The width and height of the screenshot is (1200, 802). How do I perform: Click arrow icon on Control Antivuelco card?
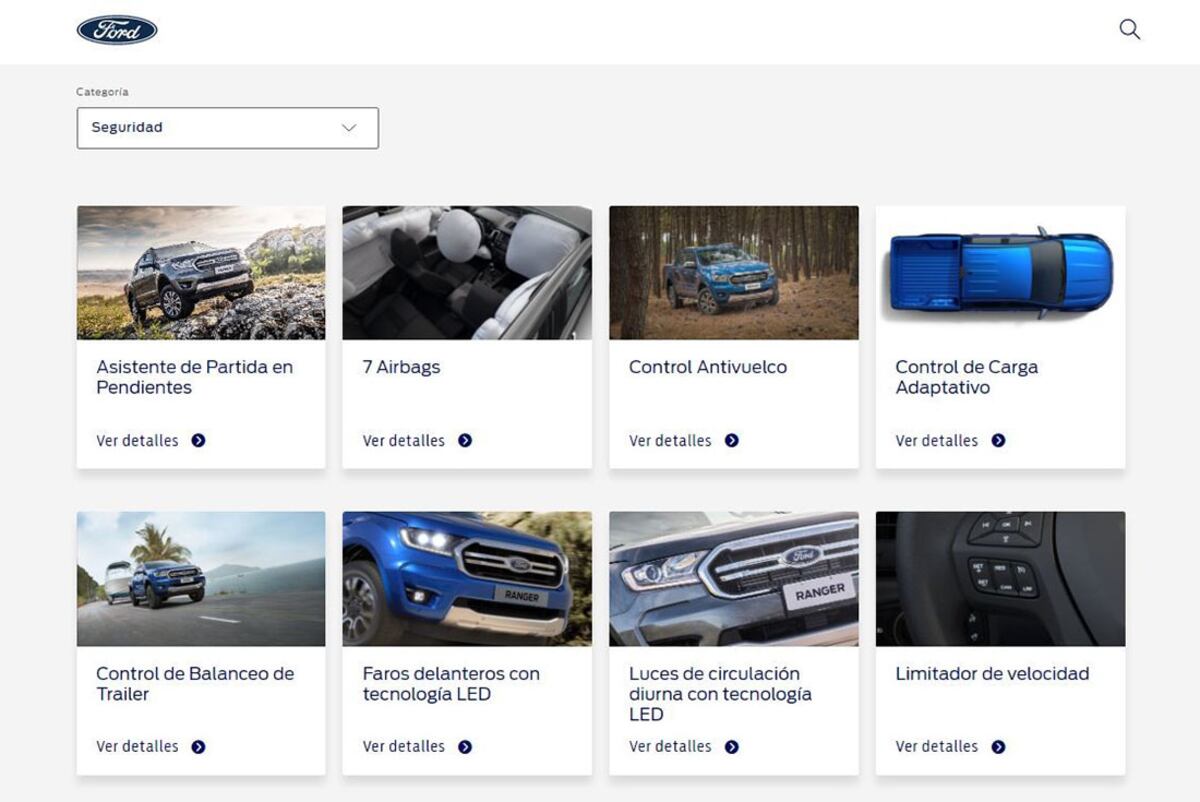tap(732, 440)
